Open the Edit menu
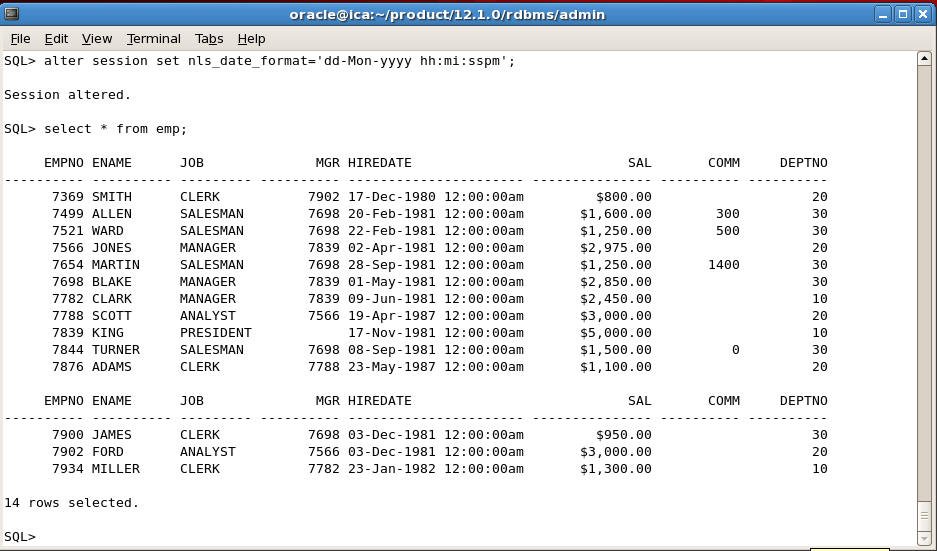Viewport: 937px width, 551px height. click(56, 39)
